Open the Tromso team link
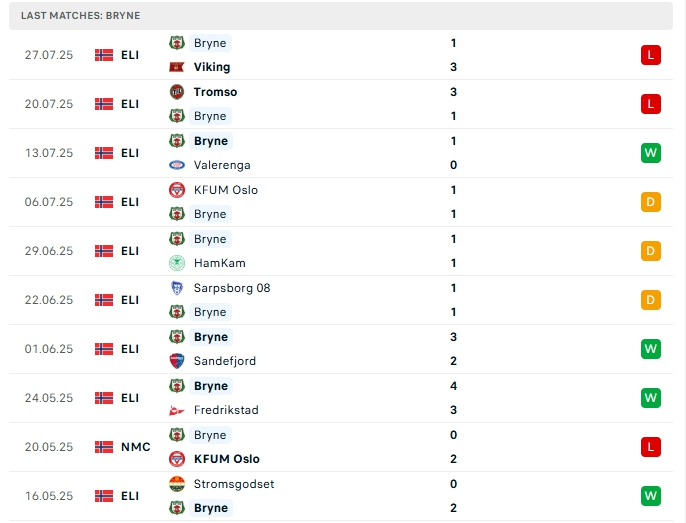Screen dimensions: 686x523 (x=216, y=92)
